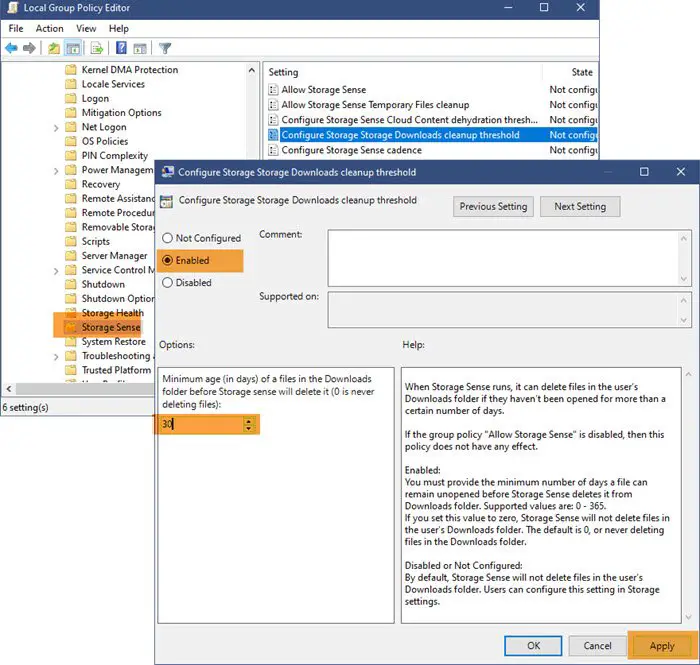Click the Local Group Policy Editor title icon
Screen dimensions: 700x665
coord(12,8)
